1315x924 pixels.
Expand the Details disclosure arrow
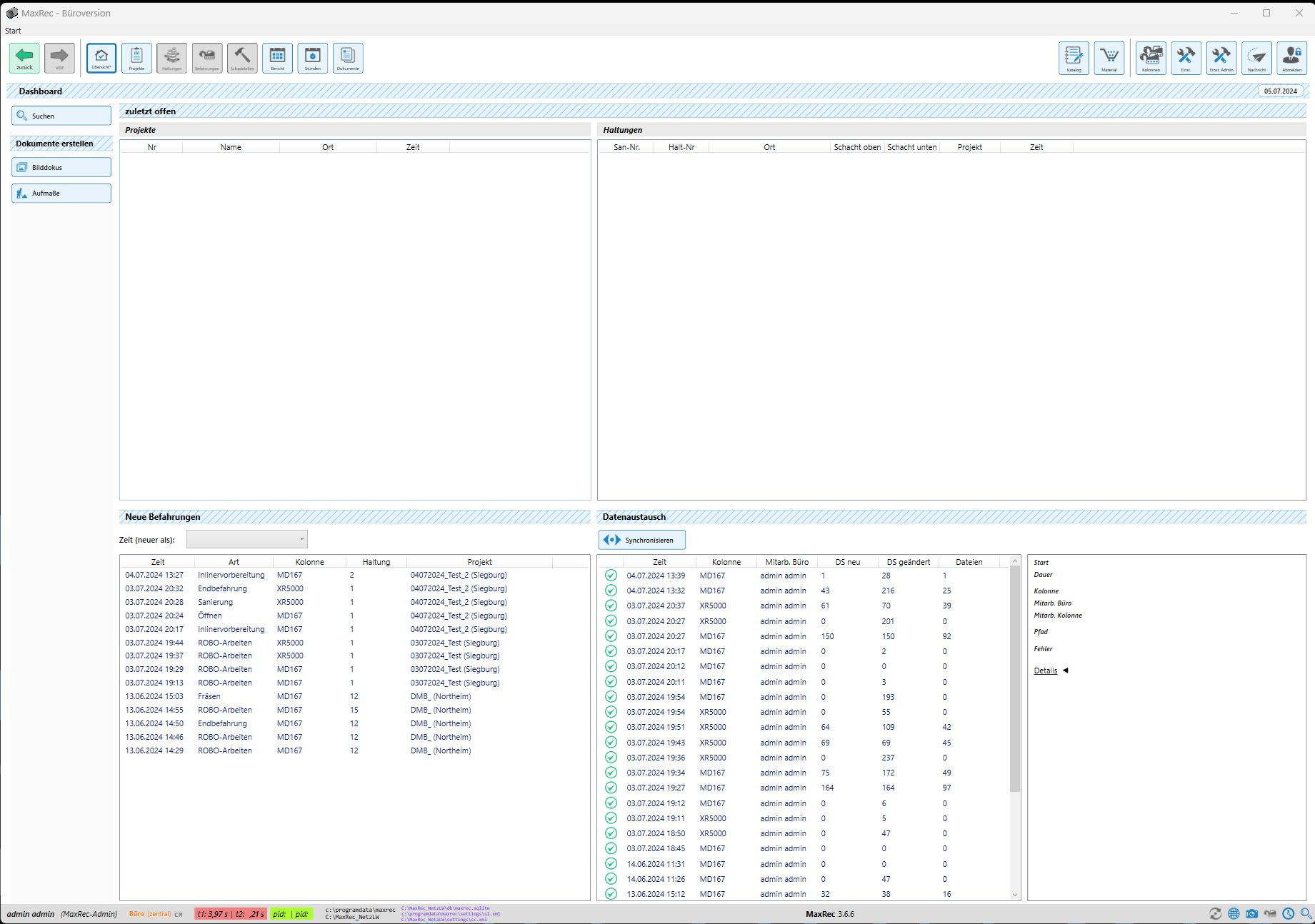[1066, 671]
